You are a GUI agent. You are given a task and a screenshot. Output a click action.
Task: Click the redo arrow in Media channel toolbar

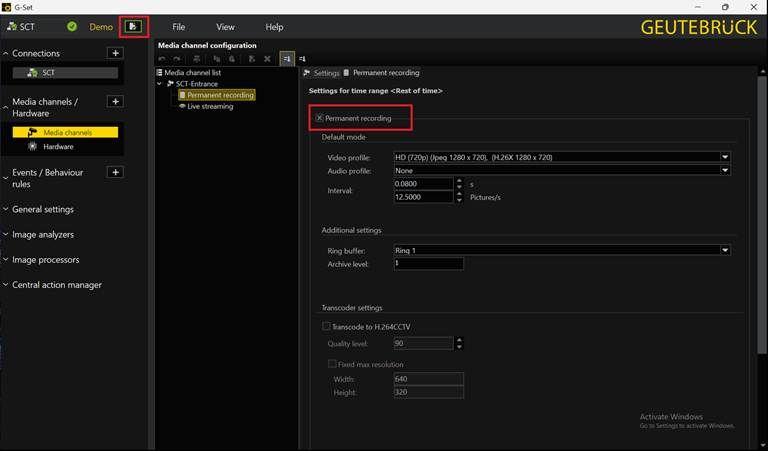tap(177, 59)
